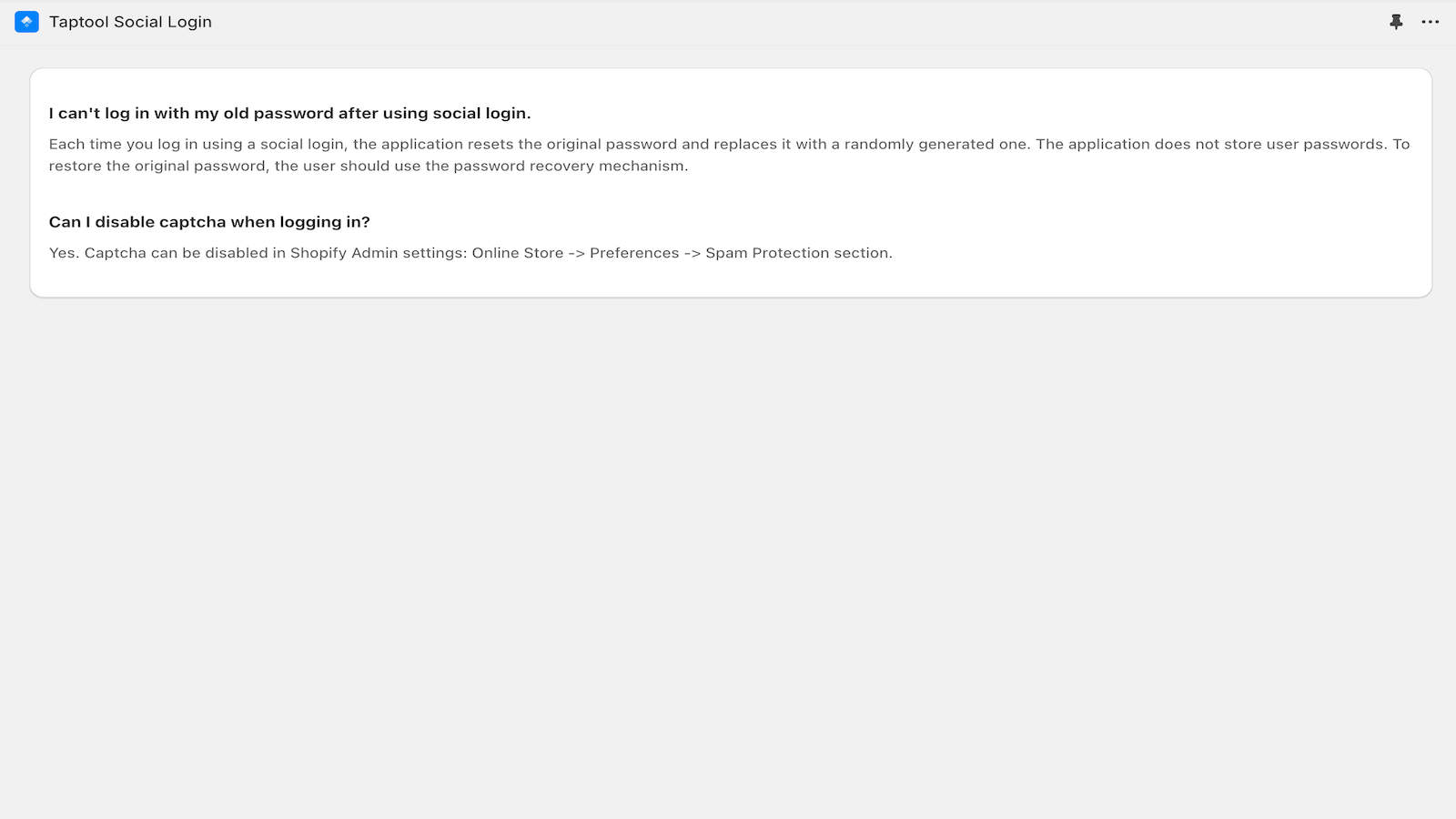Click the answer starting "Yes. Captcha can be disabled"
Viewport: 1456px width, 819px height.
pyautogui.click(x=470, y=253)
